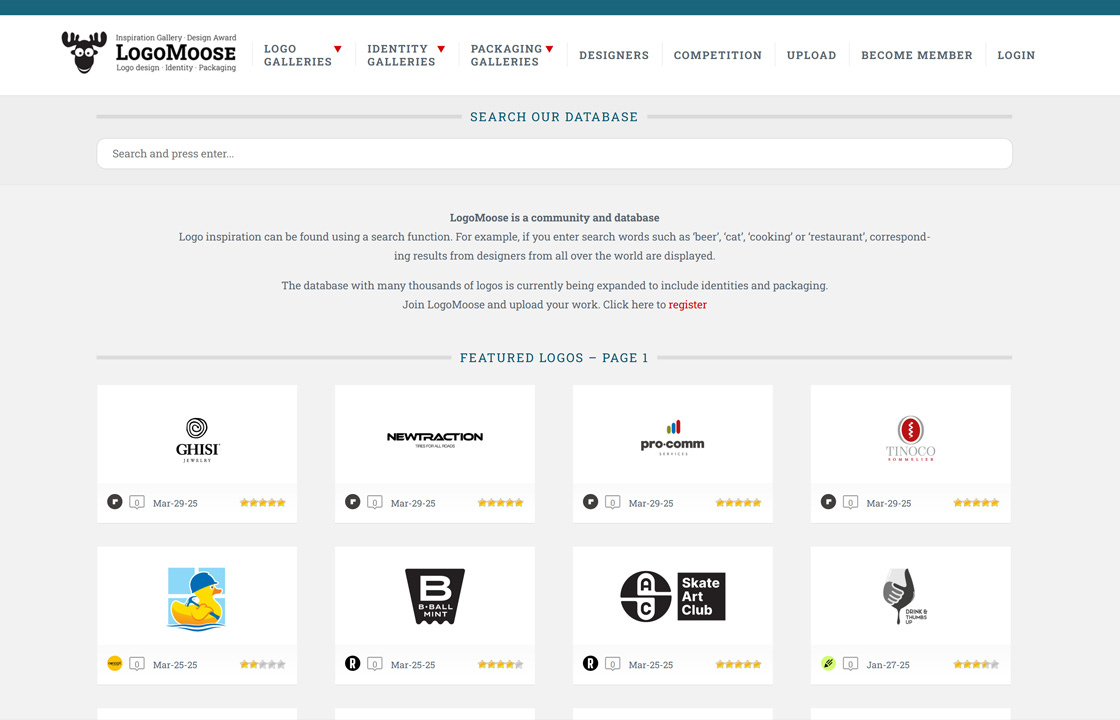
Task: Rate the GHISI logo via its stars
Action: pos(263,503)
